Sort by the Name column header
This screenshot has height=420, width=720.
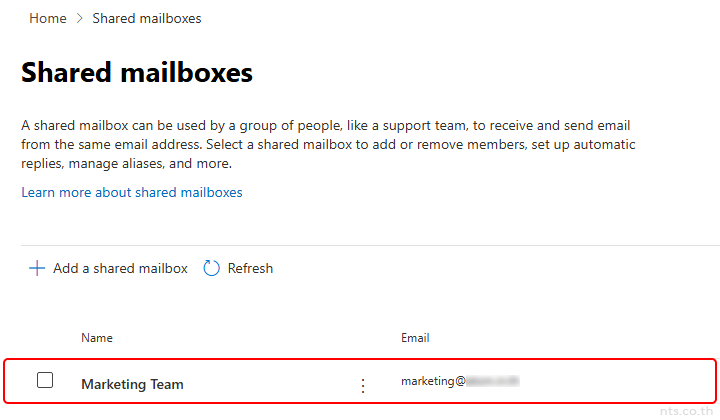[97, 338]
